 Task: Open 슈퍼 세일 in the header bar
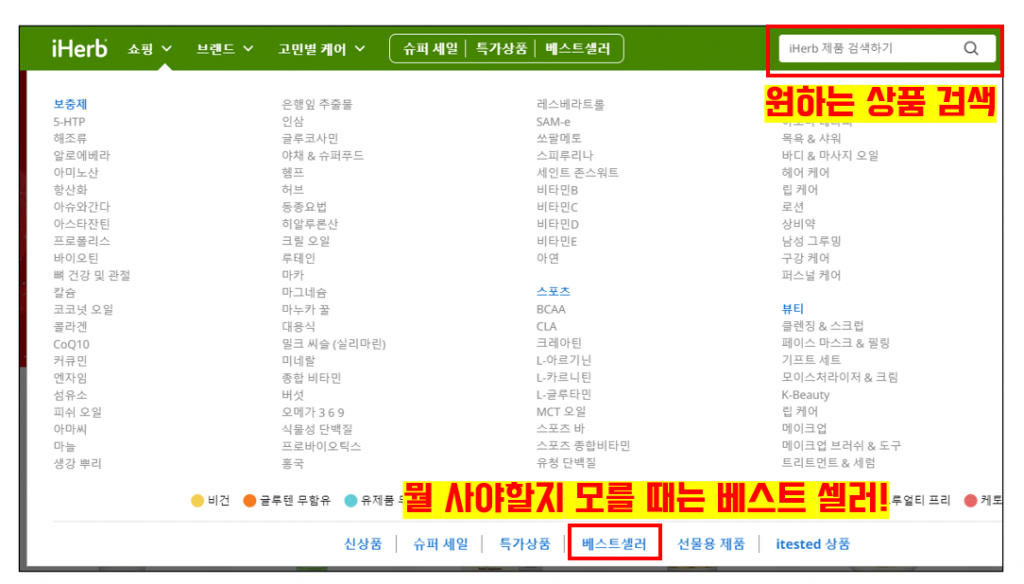(x=430, y=49)
